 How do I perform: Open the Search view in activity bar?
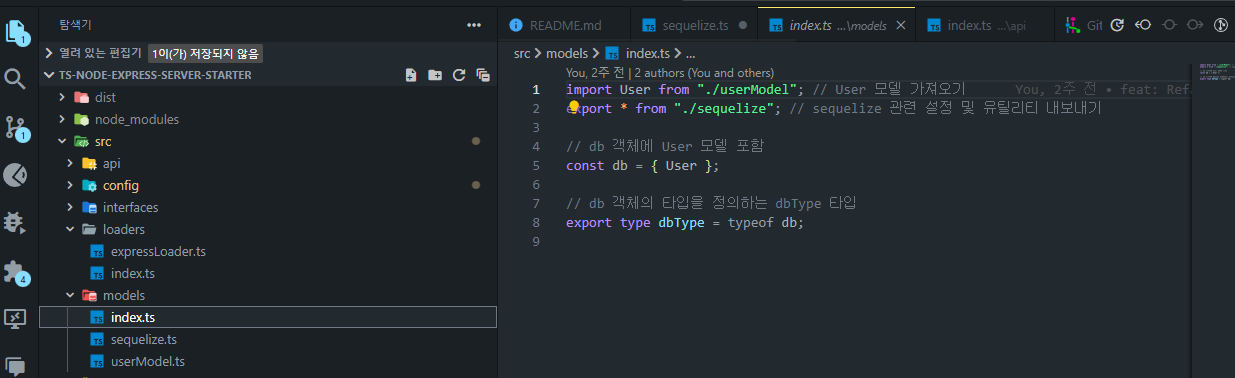click(x=15, y=79)
